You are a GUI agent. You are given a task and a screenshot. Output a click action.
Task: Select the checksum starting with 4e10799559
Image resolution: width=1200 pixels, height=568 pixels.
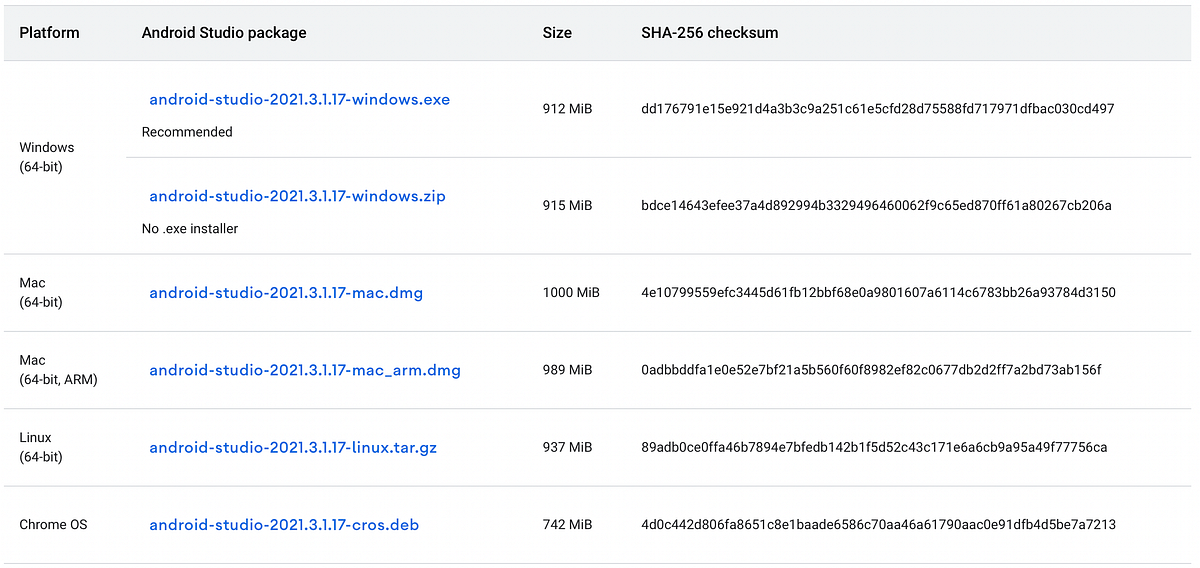point(878,293)
